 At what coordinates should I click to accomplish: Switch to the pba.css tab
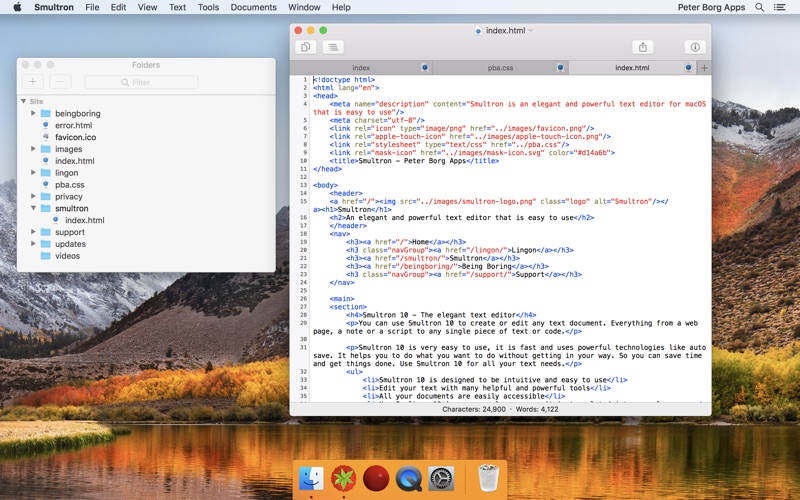[500, 68]
